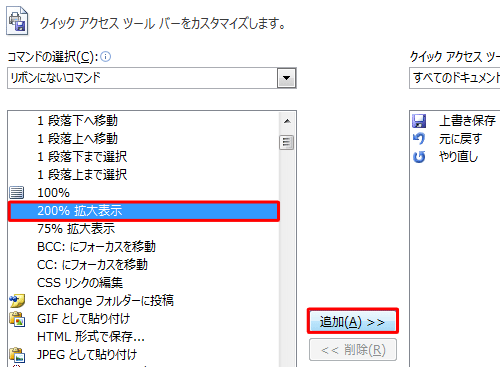Click the やり直し redo arrow icon
Image resolution: width=500 pixels, height=367 pixels.
pos(419,157)
